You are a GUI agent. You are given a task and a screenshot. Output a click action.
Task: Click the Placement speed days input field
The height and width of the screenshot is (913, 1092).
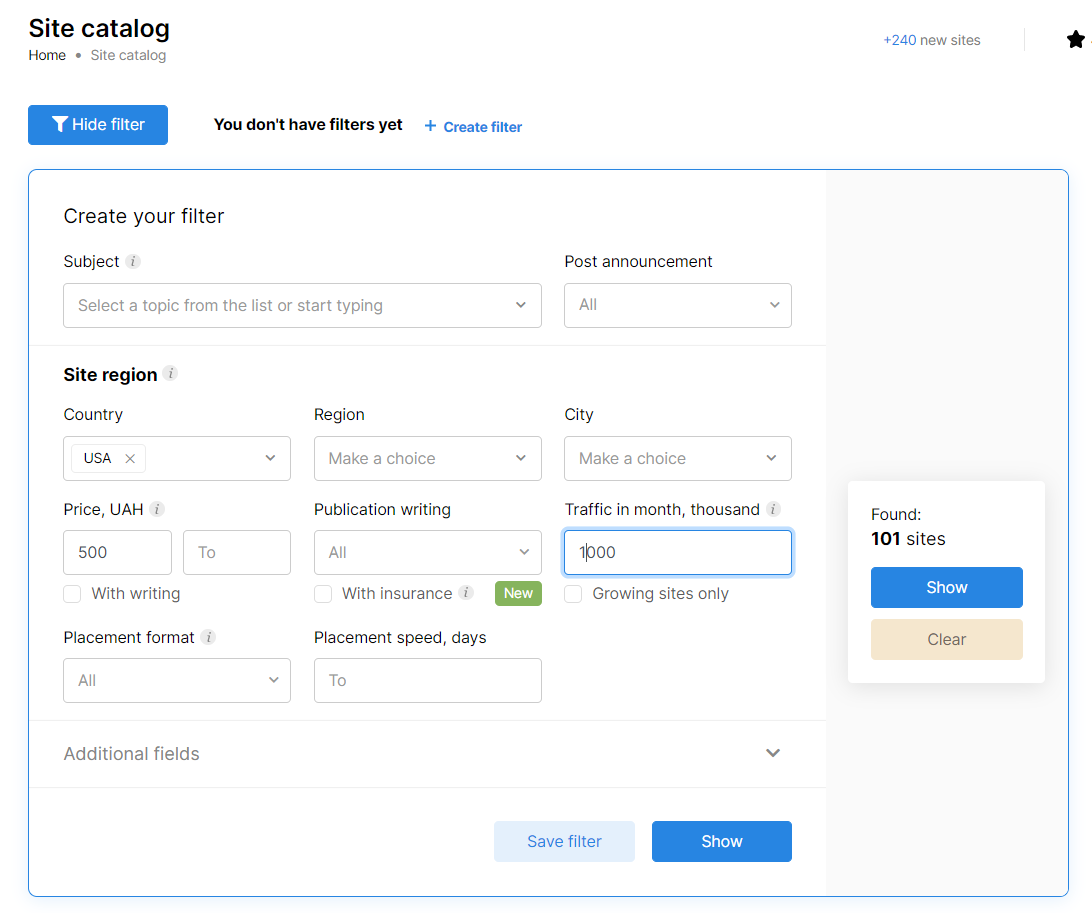coord(427,680)
